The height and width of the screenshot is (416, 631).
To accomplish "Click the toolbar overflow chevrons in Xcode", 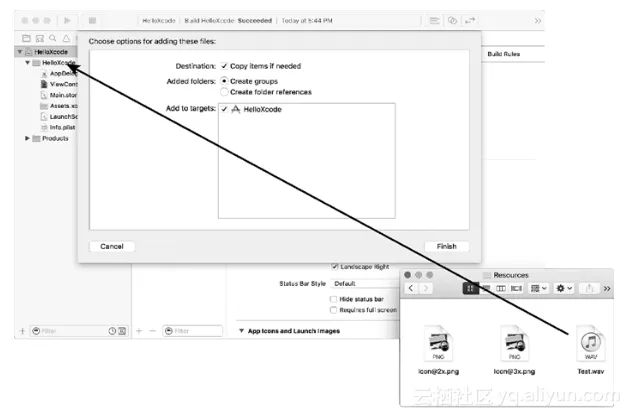I will (x=538, y=21).
